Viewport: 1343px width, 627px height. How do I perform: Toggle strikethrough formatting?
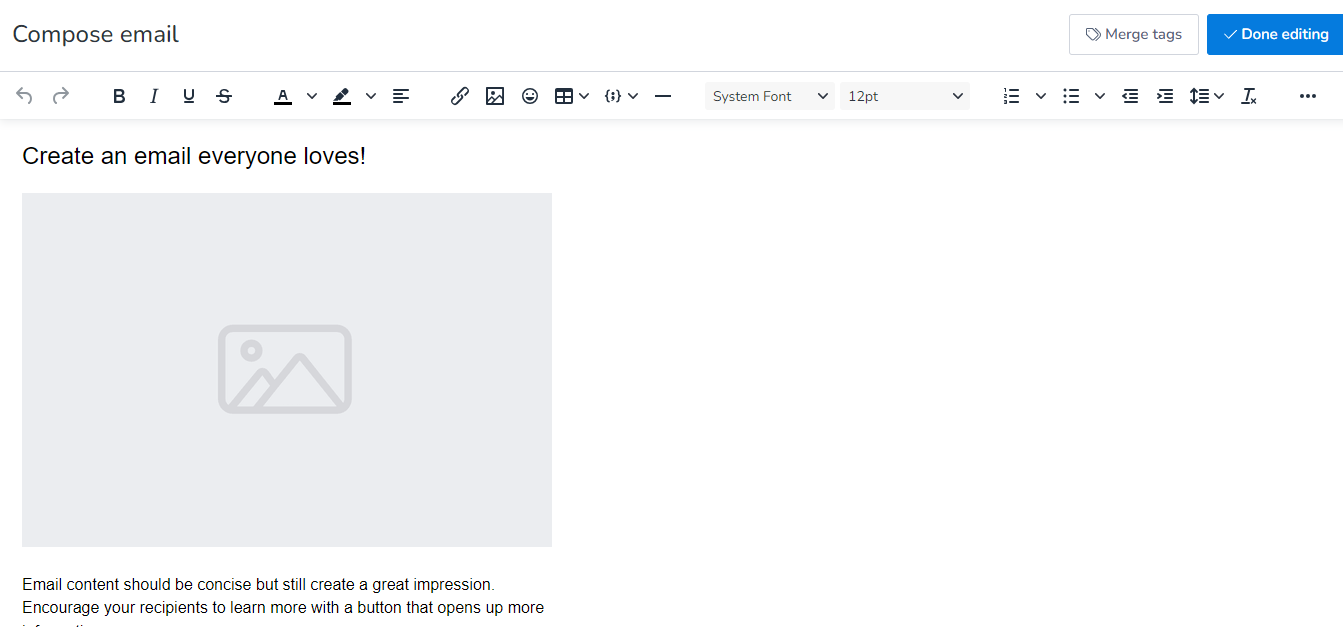224,95
